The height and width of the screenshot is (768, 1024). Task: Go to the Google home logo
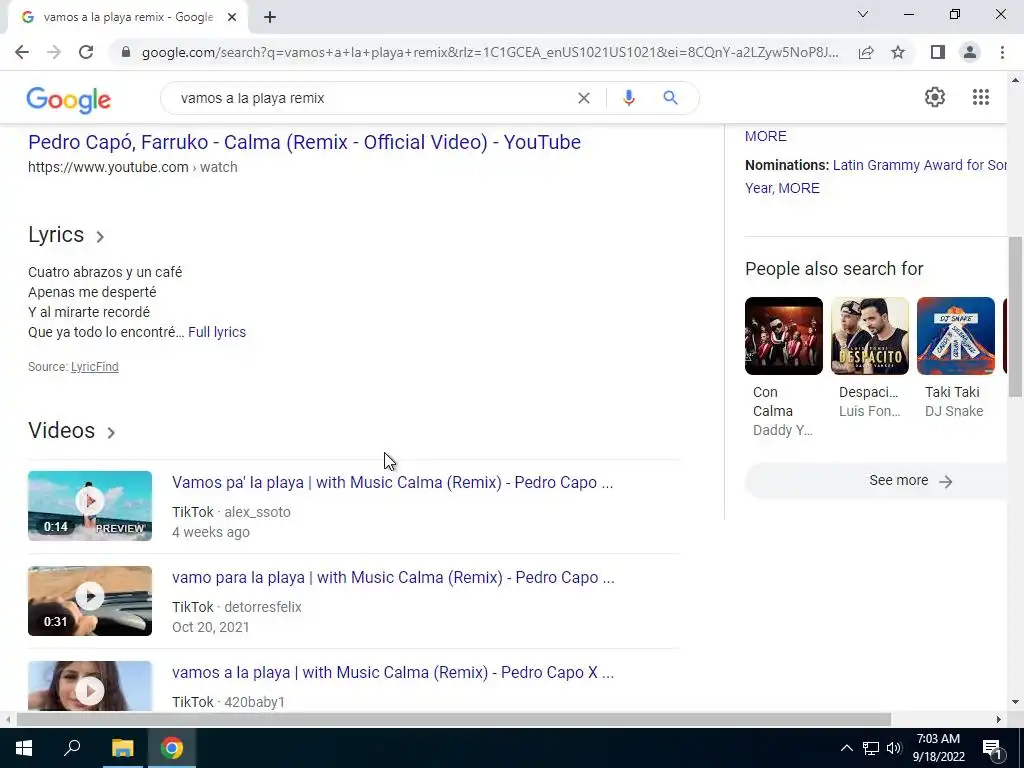69,100
